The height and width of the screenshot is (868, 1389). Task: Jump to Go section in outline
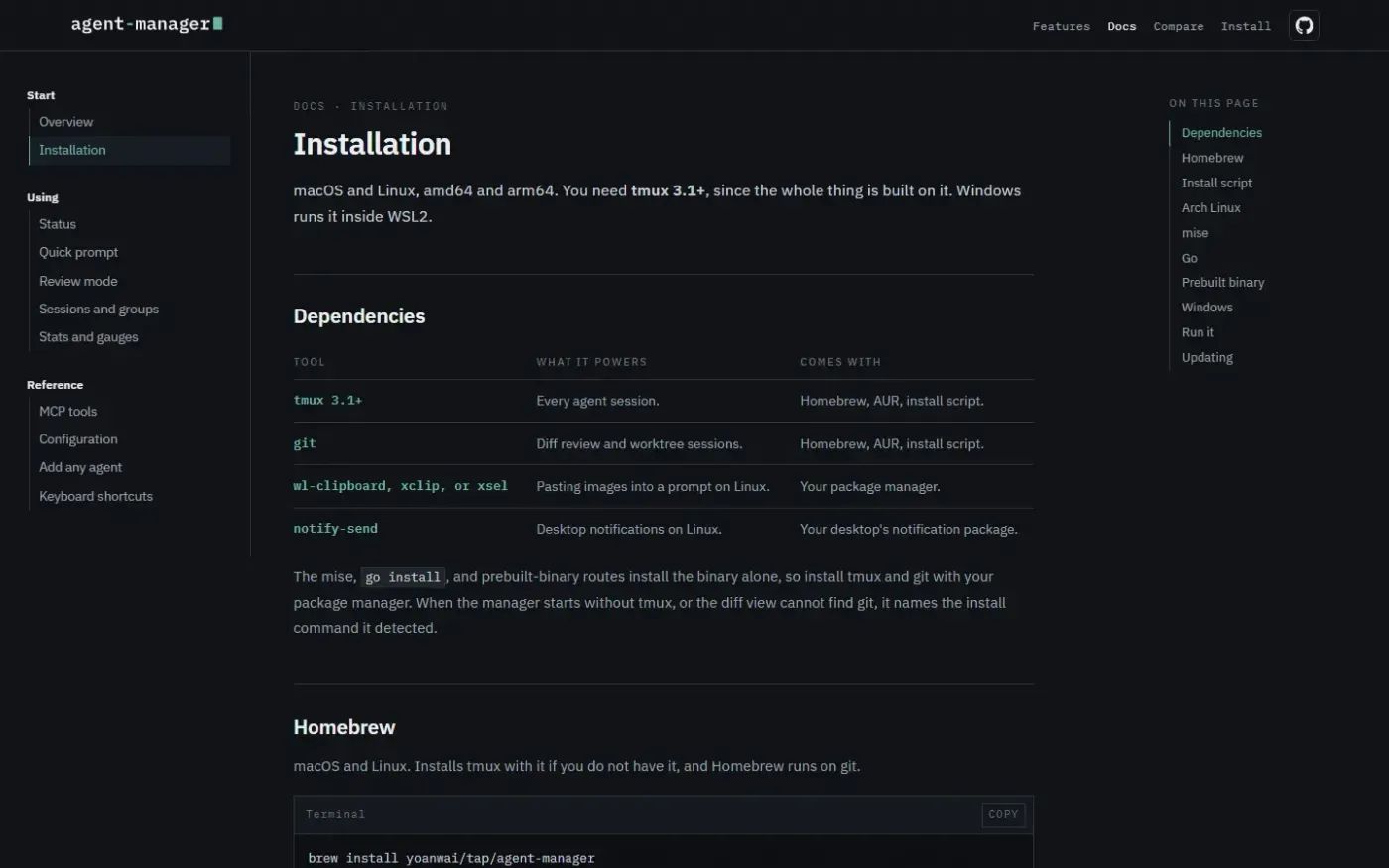[1189, 258]
